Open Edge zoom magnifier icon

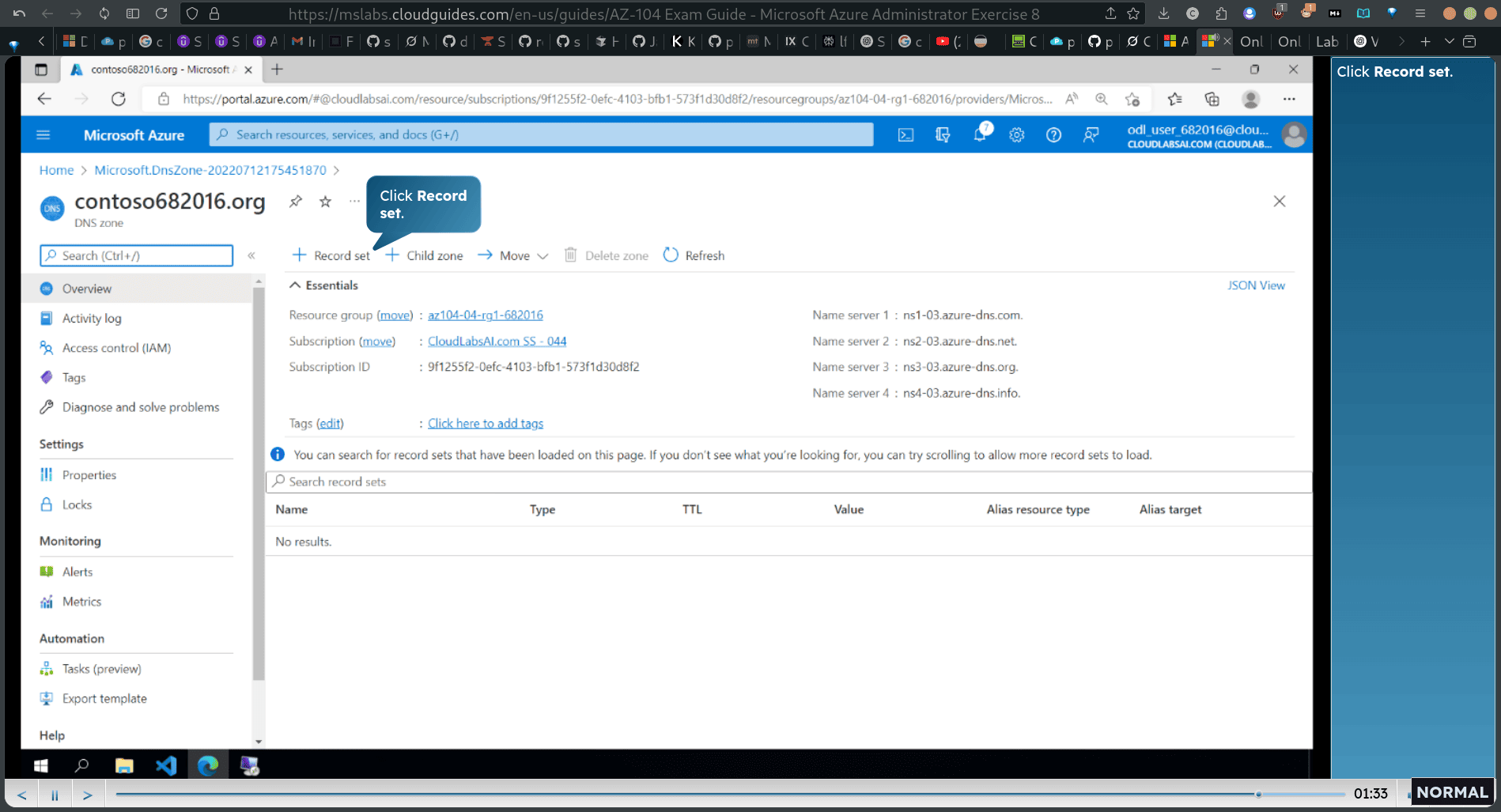pos(1101,99)
